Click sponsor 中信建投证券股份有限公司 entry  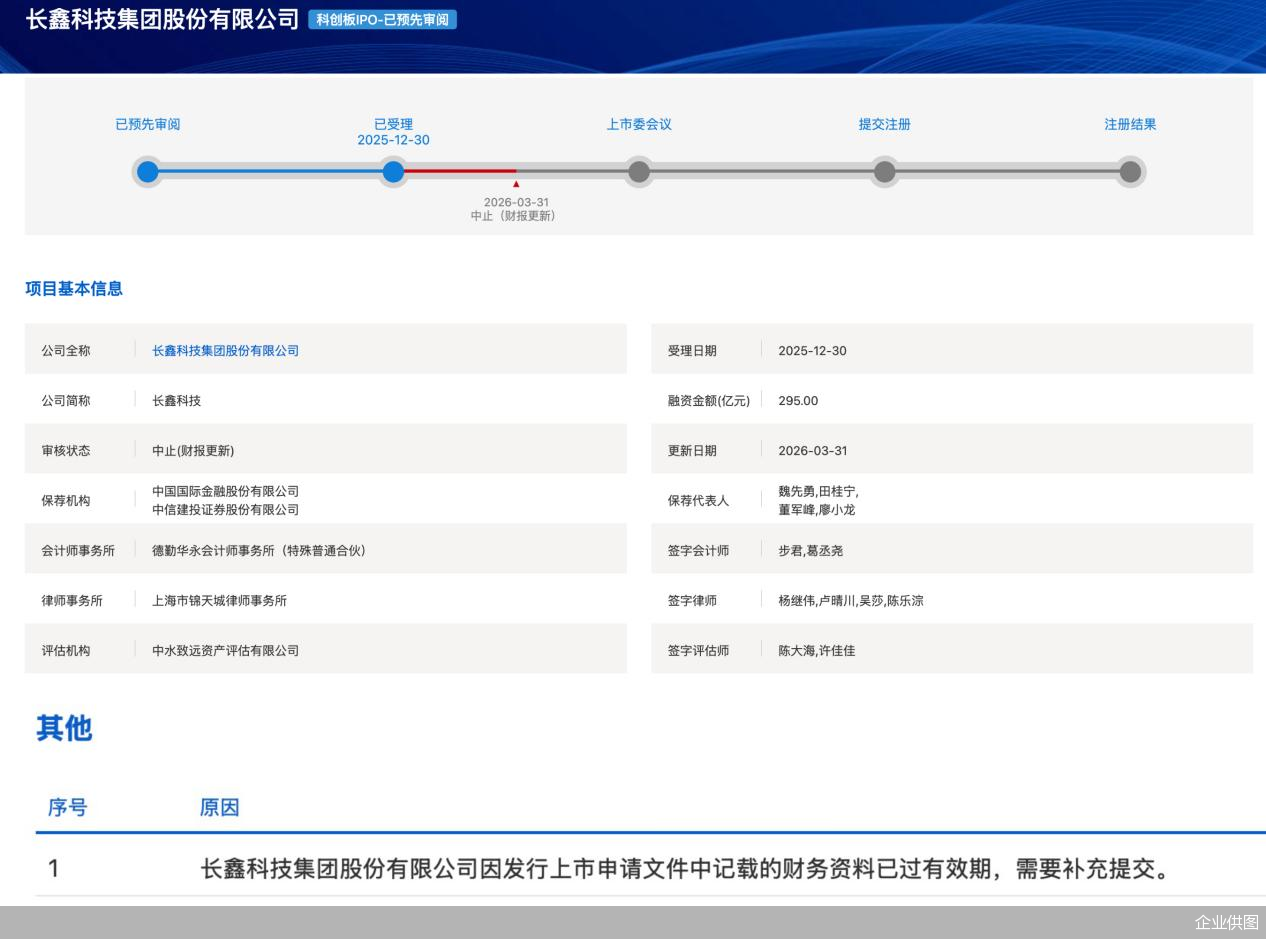(x=224, y=509)
